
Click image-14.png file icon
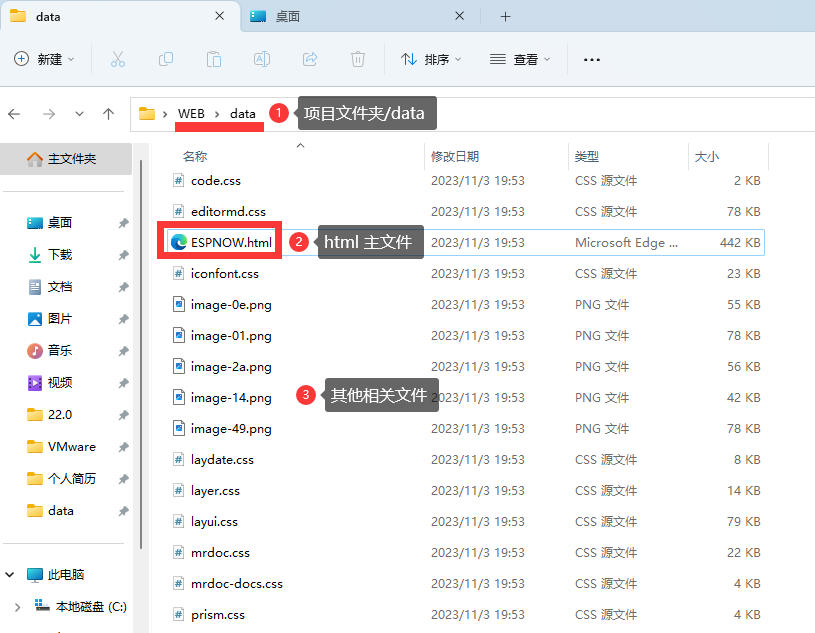tap(179, 397)
